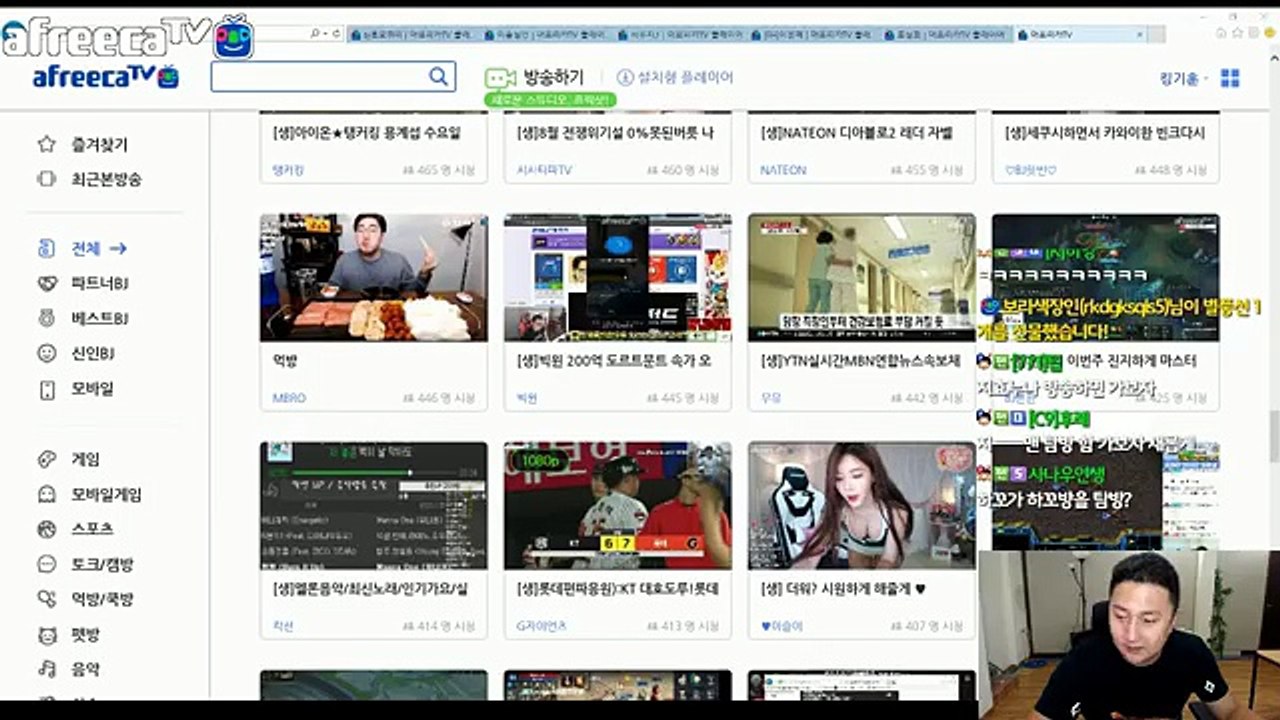The width and height of the screenshot is (1280, 720).
Task: Select the 전체 all broadcasts category
Action: [83, 248]
